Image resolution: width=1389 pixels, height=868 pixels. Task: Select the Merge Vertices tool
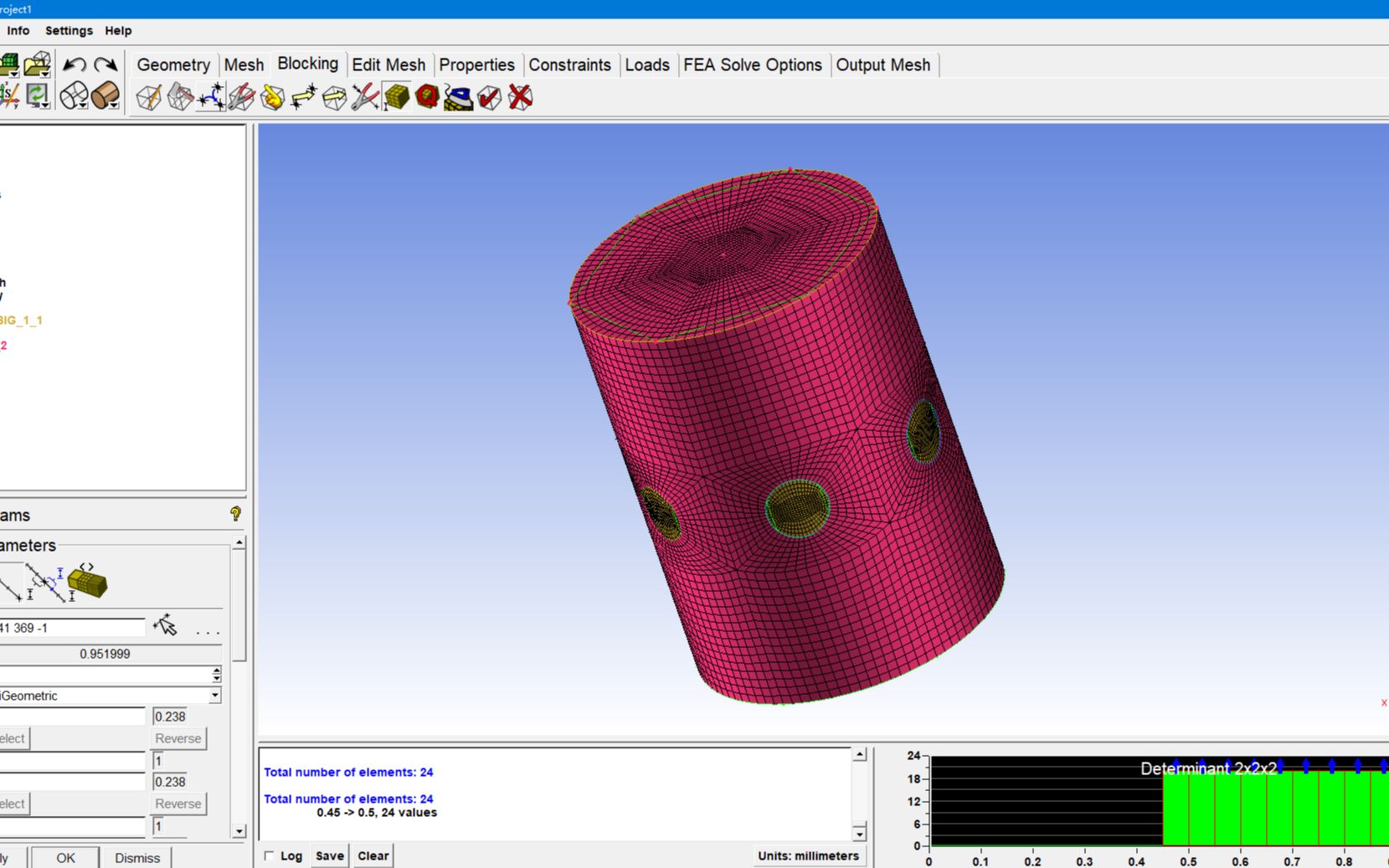(211, 97)
